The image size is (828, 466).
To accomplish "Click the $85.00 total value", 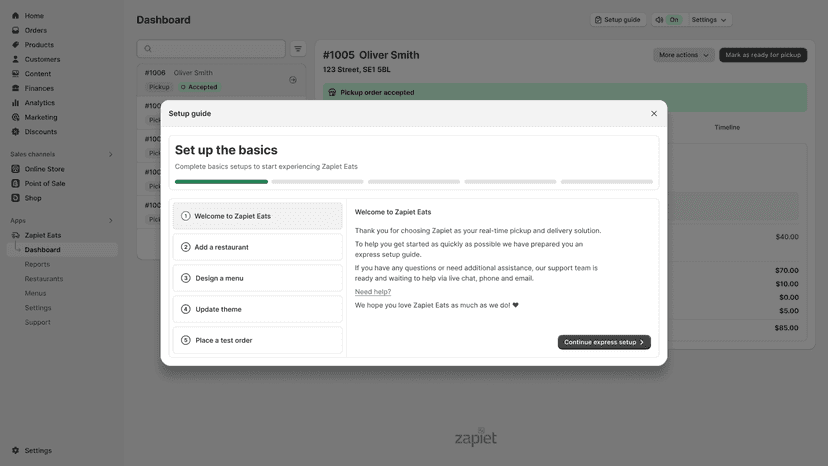I will (786, 328).
